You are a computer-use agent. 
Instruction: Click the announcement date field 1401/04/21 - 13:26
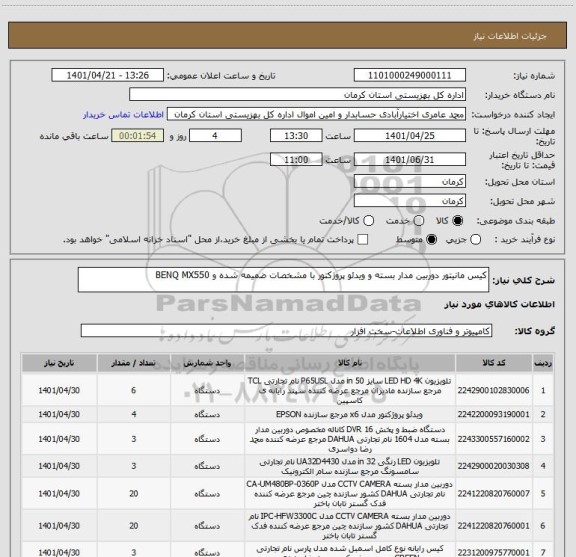pos(108,75)
